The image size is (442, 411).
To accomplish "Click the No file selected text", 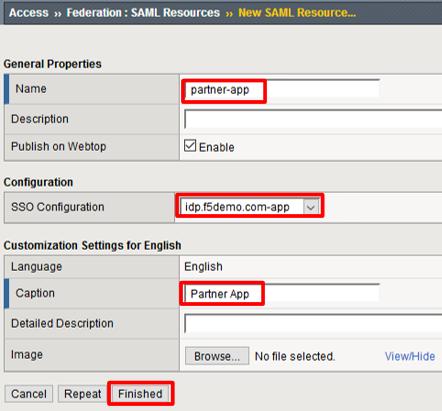I will [x=295, y=356].
